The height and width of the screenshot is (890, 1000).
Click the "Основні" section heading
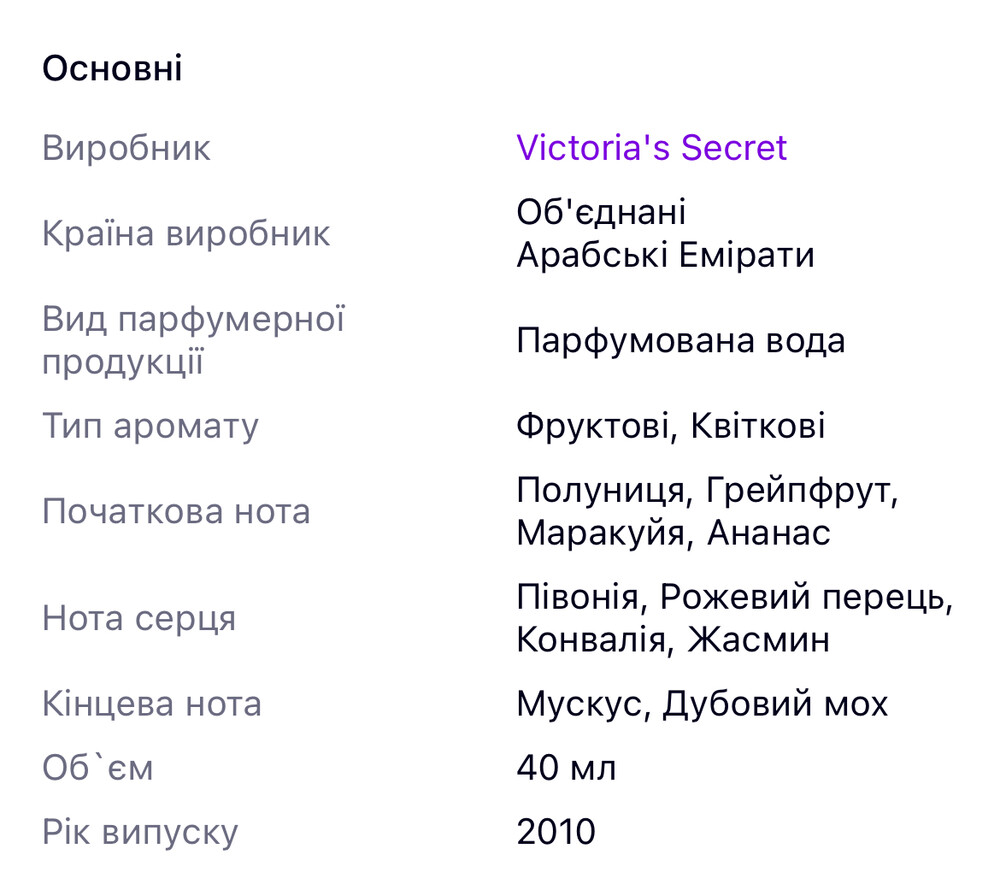coord(112,70)
